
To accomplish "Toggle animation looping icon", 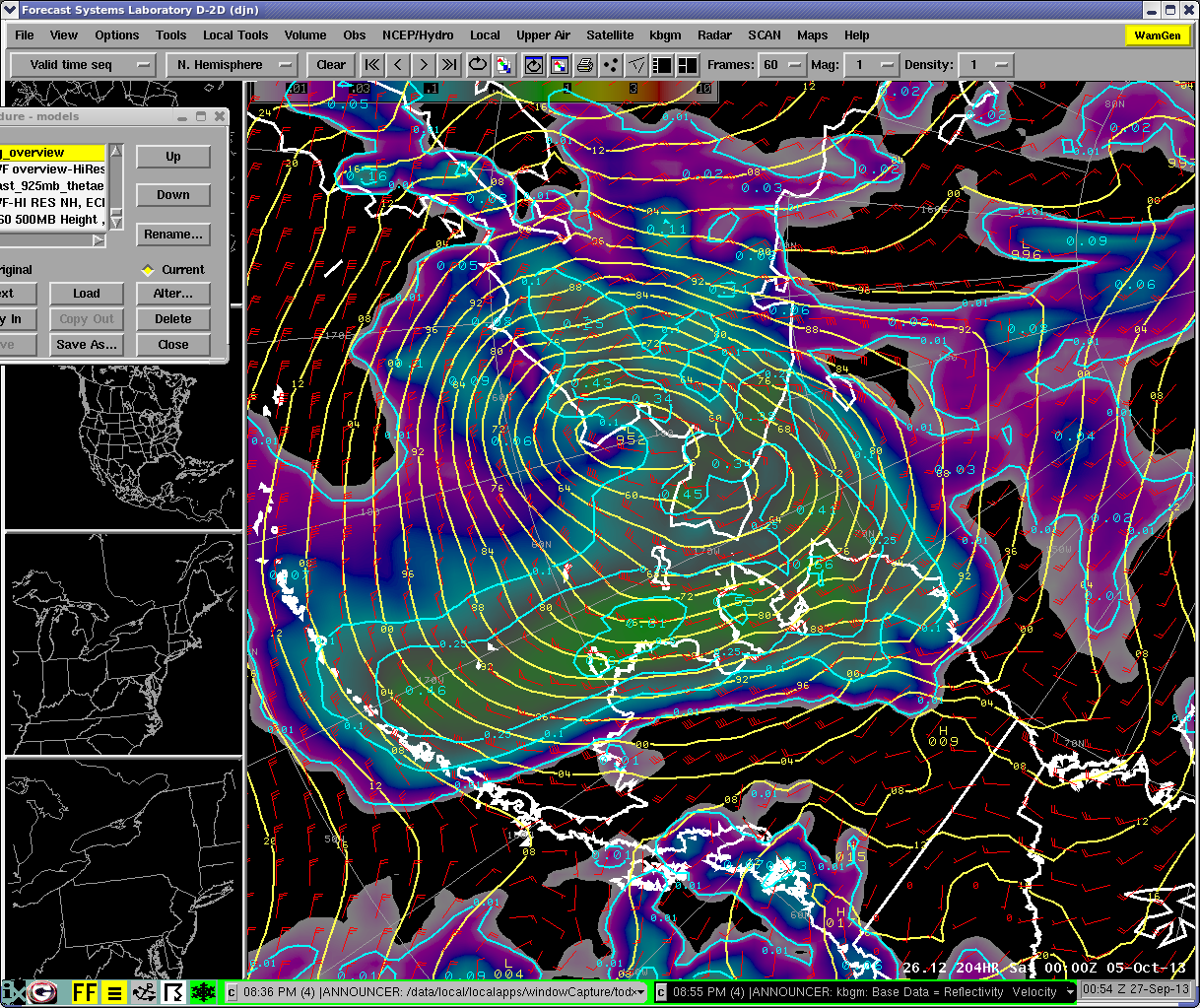I will 478,65.
